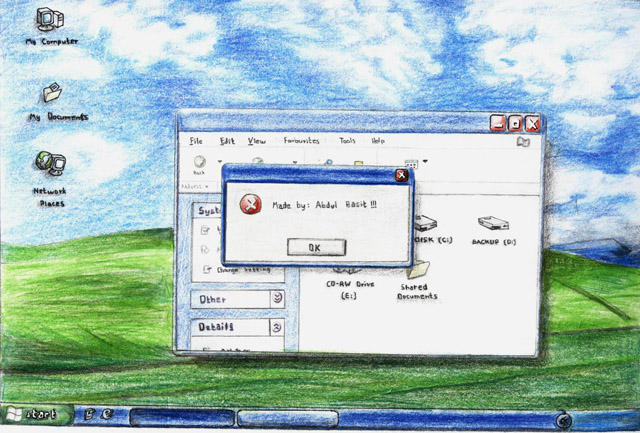
Task: Switch to the dark blue taskbar button
Action: [x=182, y=418]
